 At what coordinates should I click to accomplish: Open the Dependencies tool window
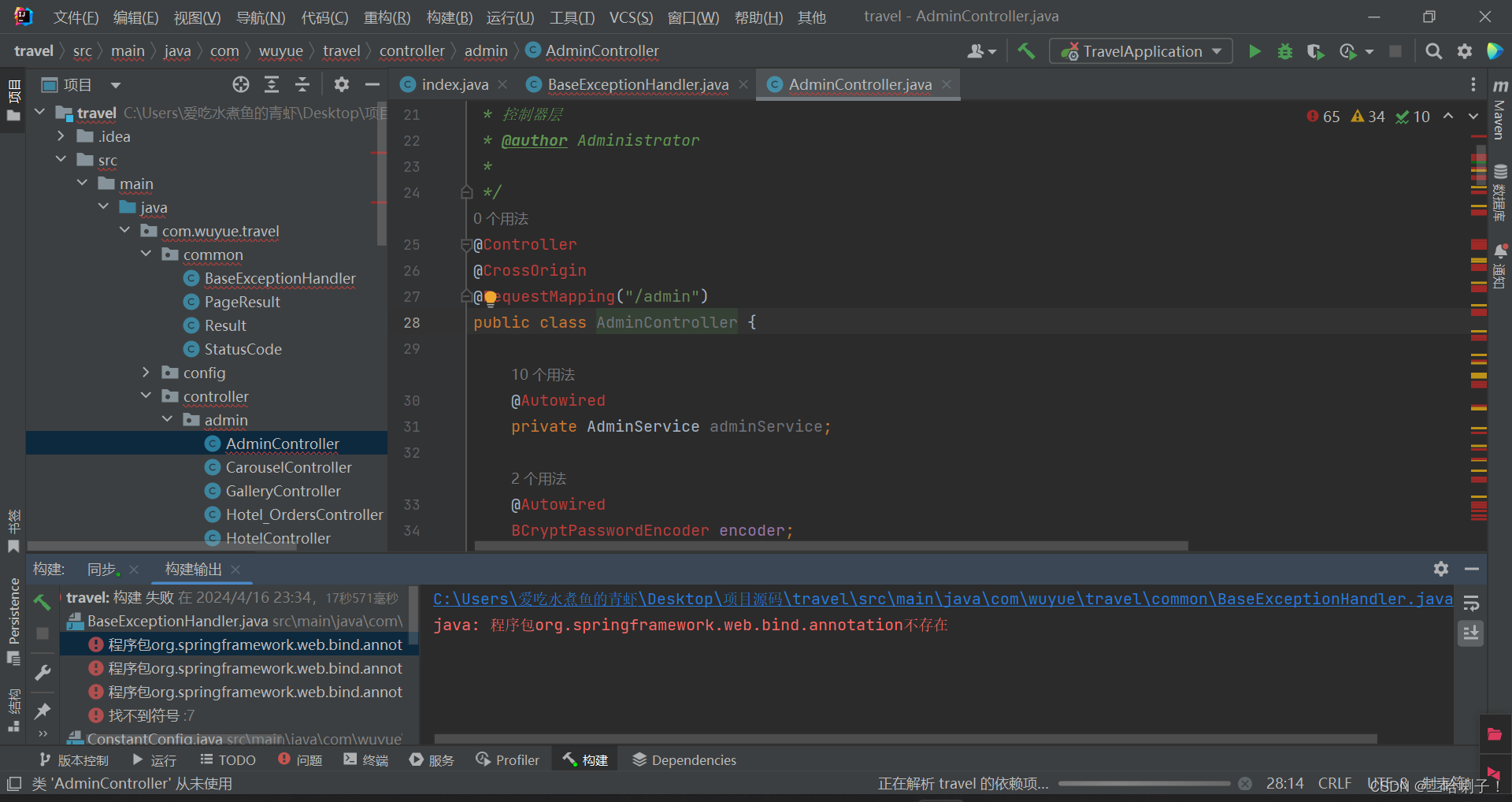coord(685,760)
